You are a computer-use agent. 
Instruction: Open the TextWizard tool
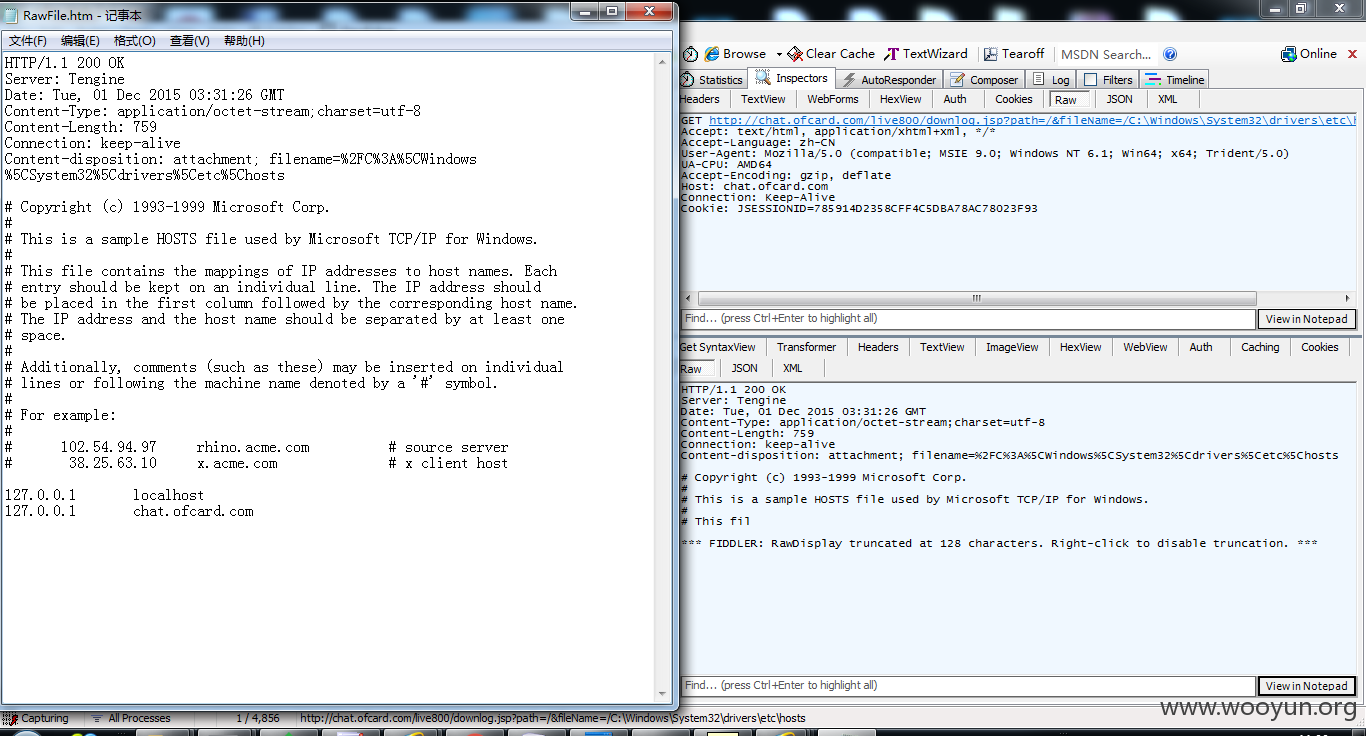pos(926,54)
